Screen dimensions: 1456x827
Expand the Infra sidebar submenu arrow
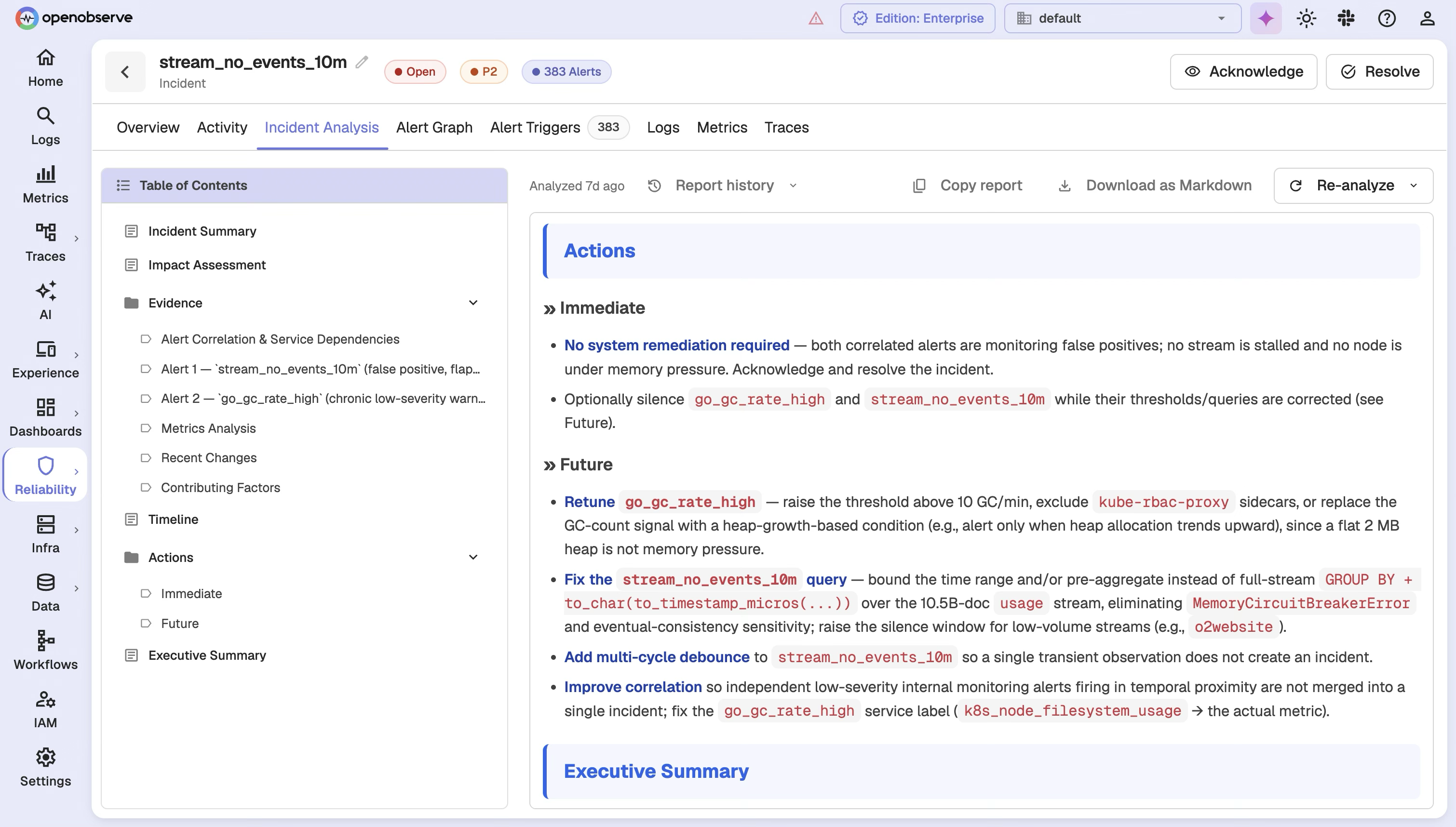click(76, 530)
